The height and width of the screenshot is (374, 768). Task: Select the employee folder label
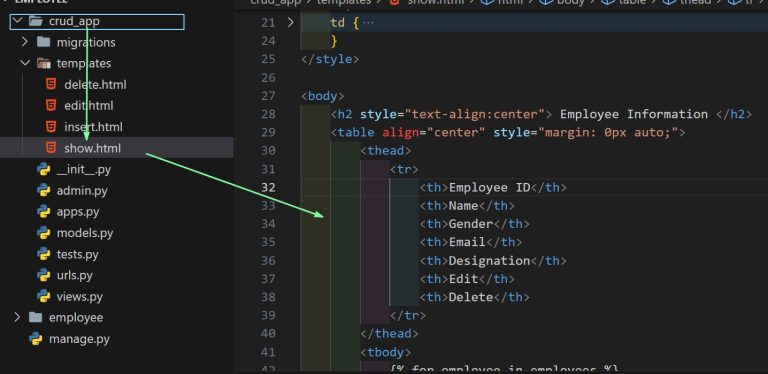pyautogui.click(x=76, y=318)
